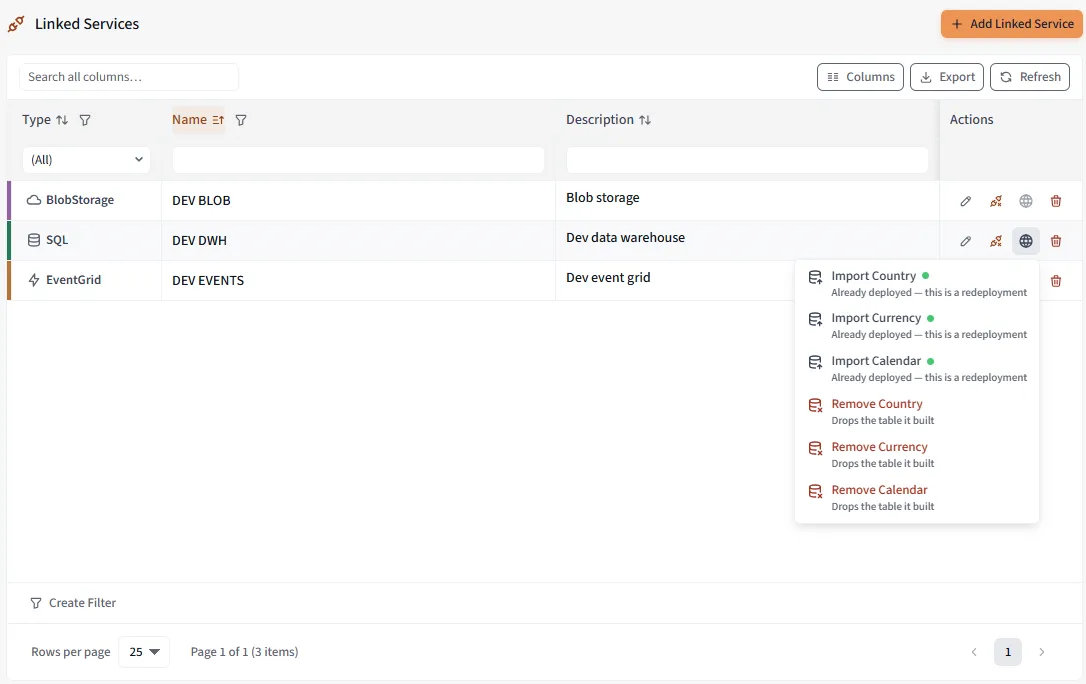Sort by the Type column arrows
The image size is (1086, 684).
pyautogui.click(x=62, y=120)
